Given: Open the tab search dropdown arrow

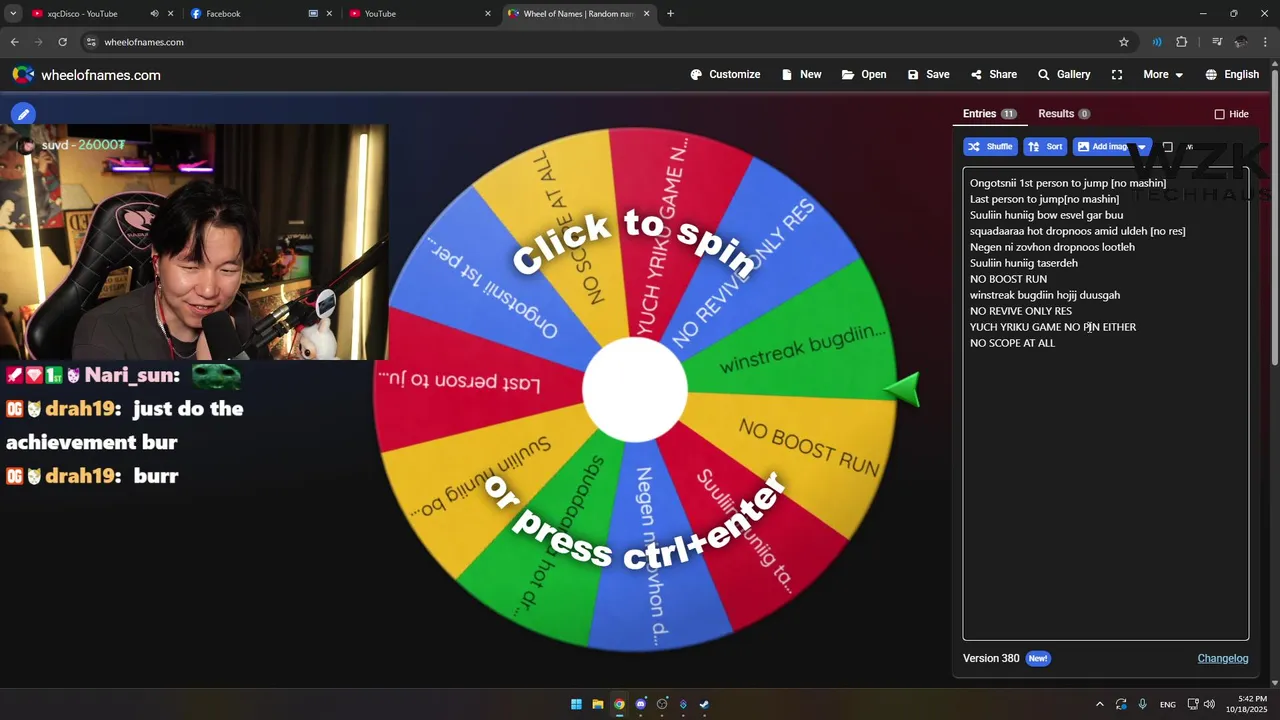Looking at the screenshot, I should point(13,14).
